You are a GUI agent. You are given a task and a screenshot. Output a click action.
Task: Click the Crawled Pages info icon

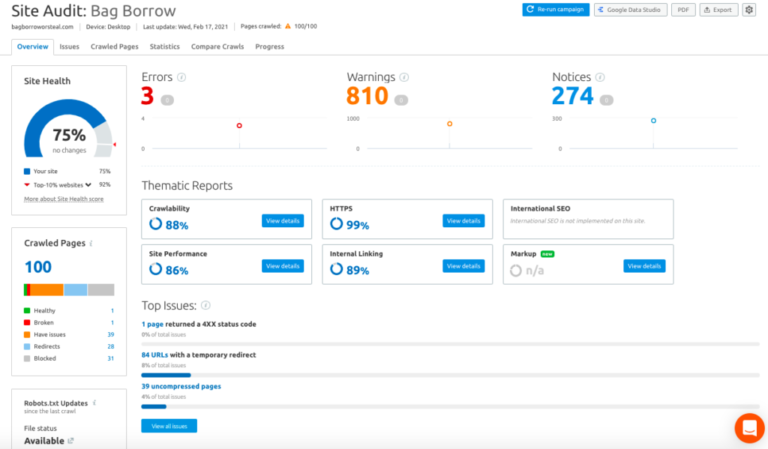(91, 243)
